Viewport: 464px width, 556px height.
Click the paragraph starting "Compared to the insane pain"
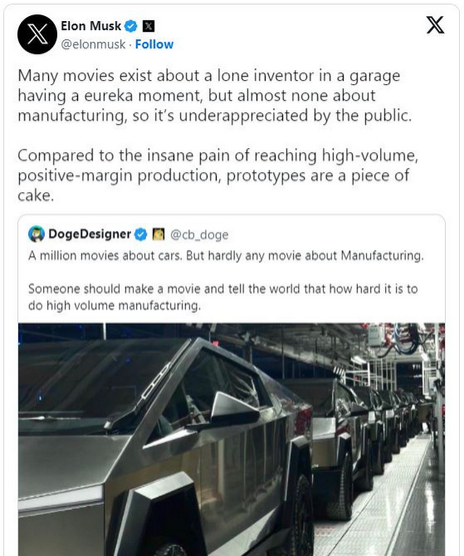pyautogui.click(x=218, y=175)
